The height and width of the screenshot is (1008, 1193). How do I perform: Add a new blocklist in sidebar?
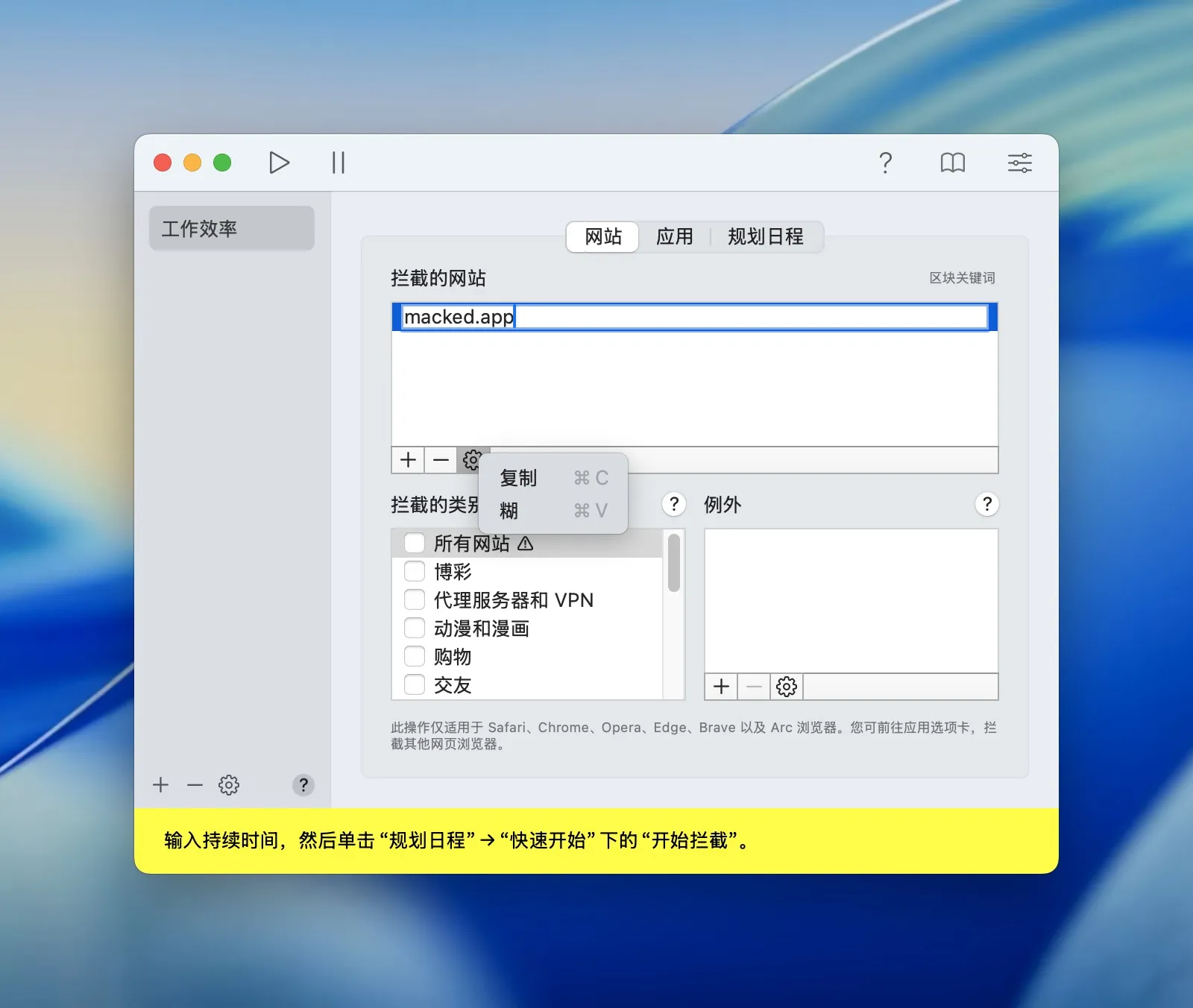160,785
